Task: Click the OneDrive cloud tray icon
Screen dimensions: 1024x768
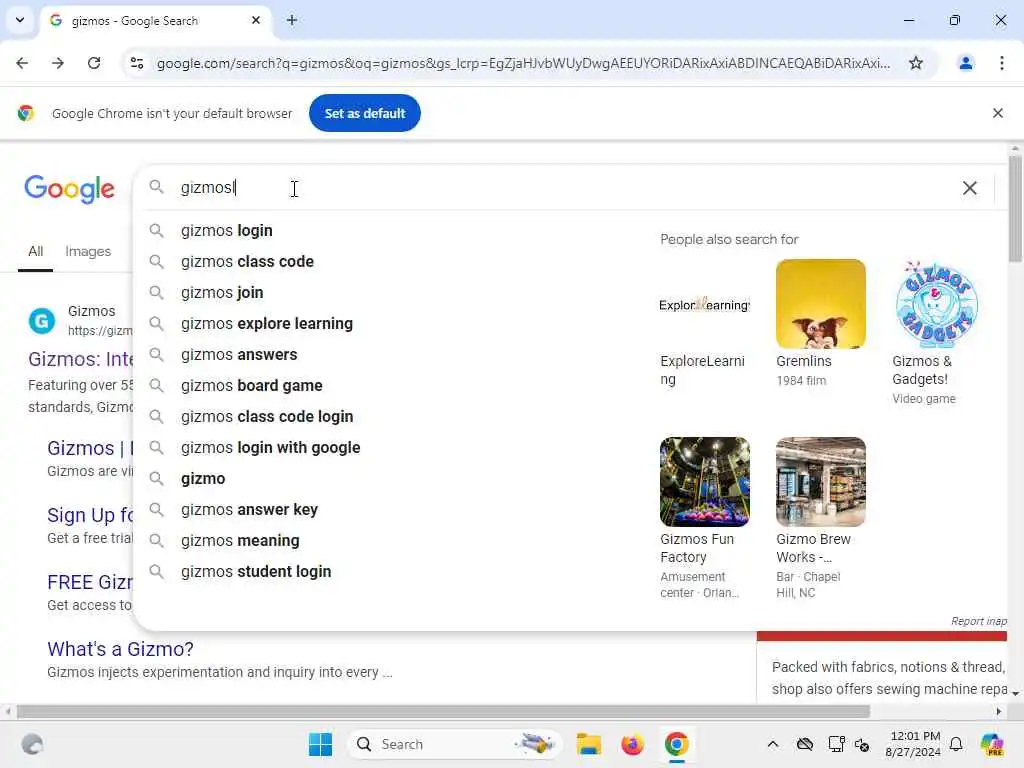Action: click(805, 744)
